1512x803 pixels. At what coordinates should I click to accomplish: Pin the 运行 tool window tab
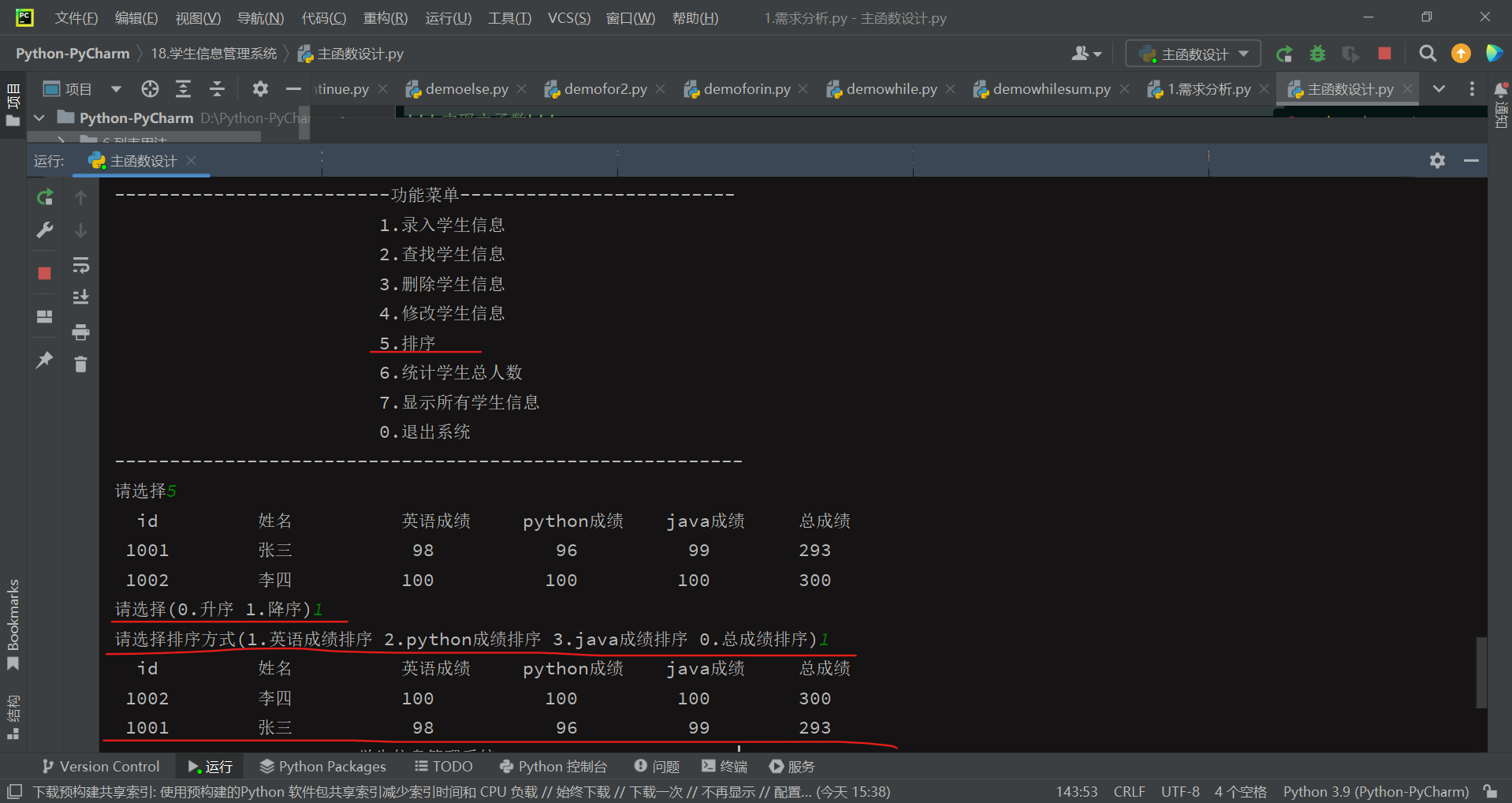pos(43,360)
